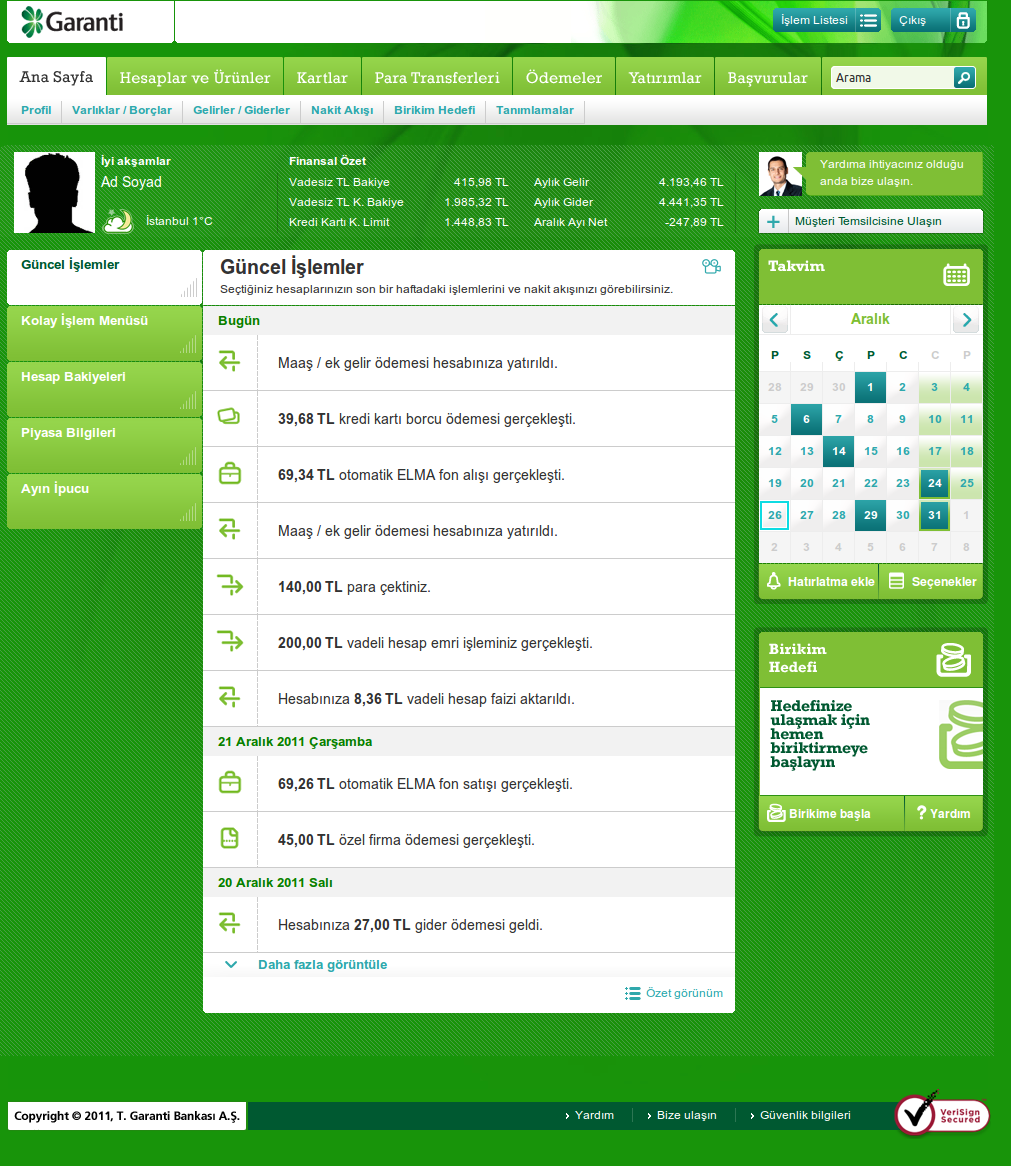Image resolution: width=1011 pixels, height=1166 pixels.
Task: Click into the Arama search field
Action: point(892,77)
